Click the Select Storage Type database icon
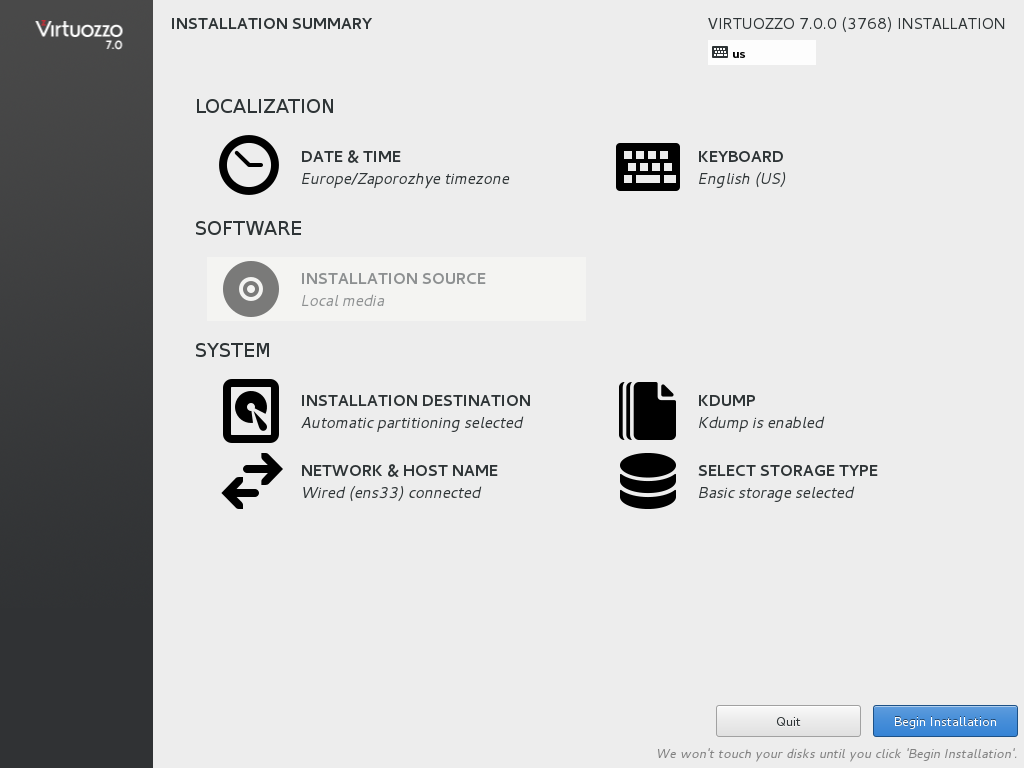The height and width of the screenshot is (768, 1024). [647, 481]
